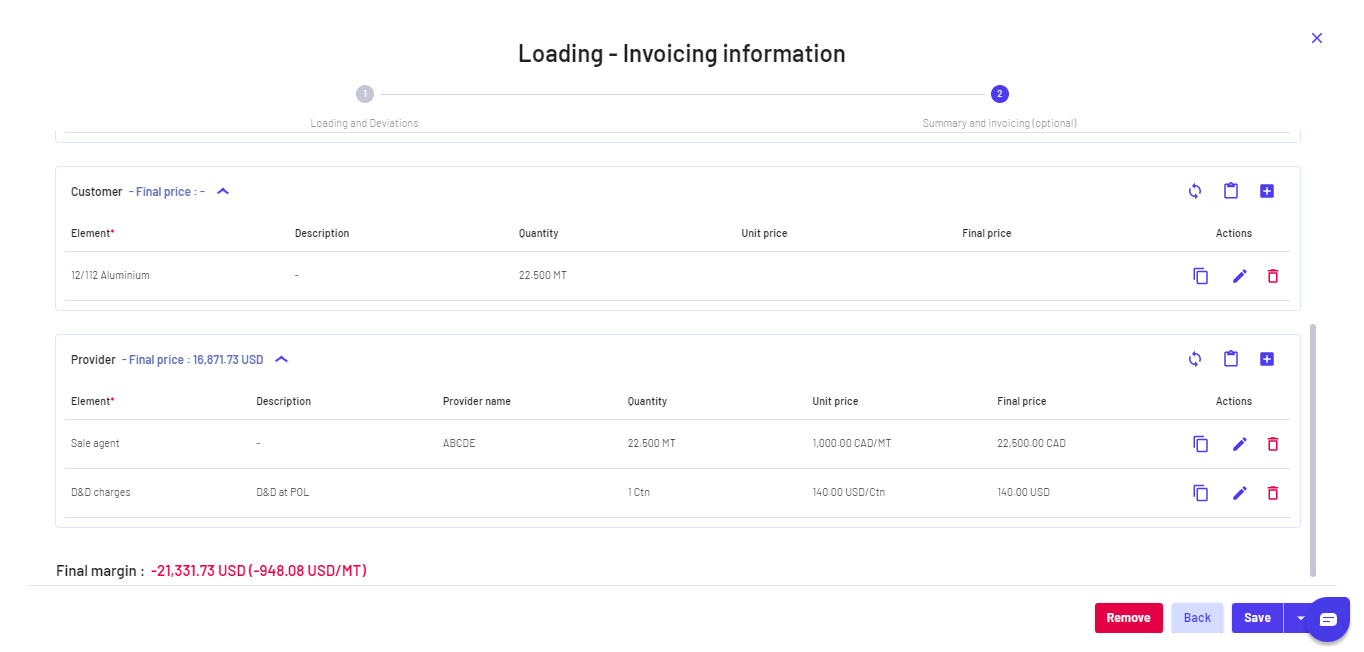Edit the 12/112 Aluminium row
Screen dimensions: 1364x652
1240,276
